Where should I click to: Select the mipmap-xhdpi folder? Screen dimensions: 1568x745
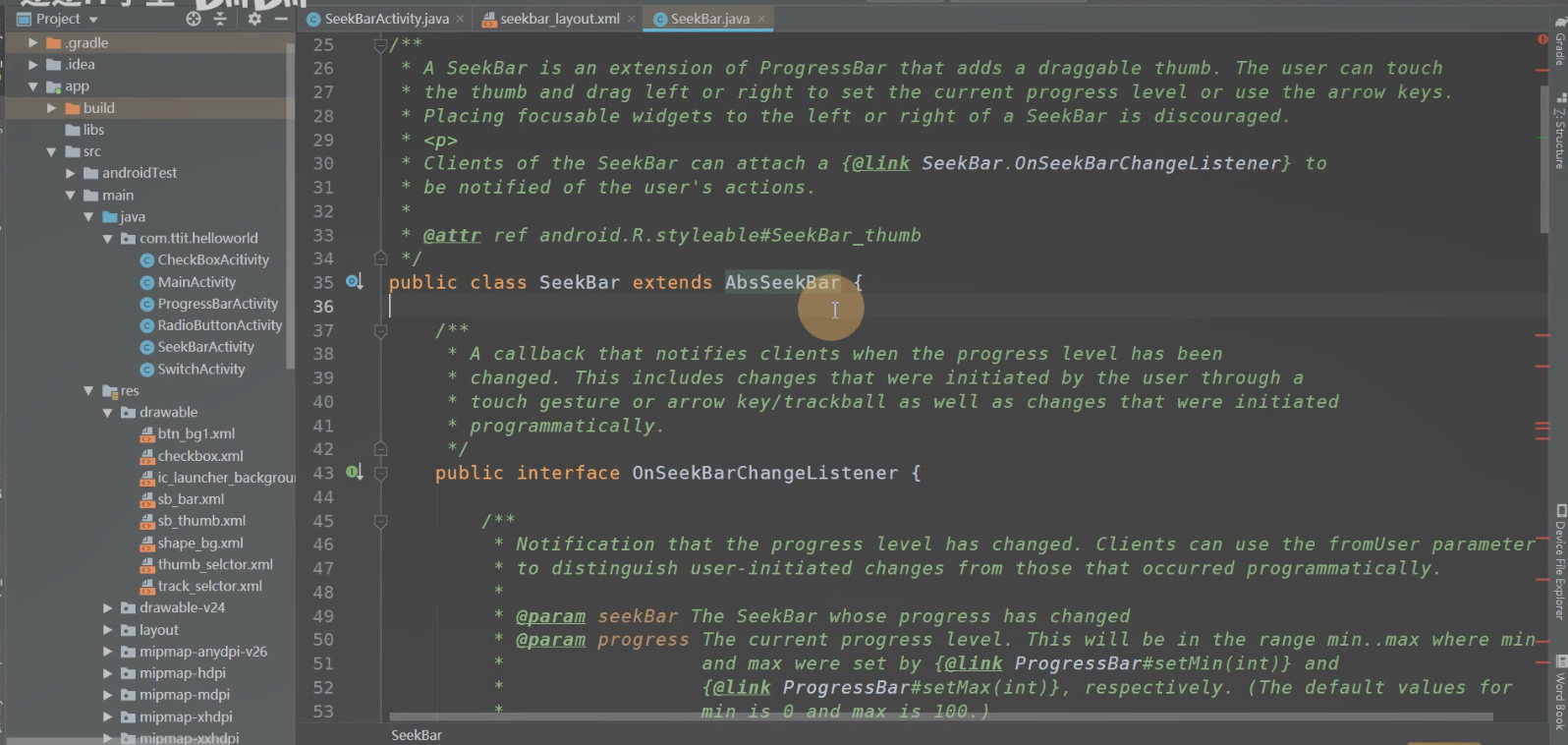pos(176,716)
